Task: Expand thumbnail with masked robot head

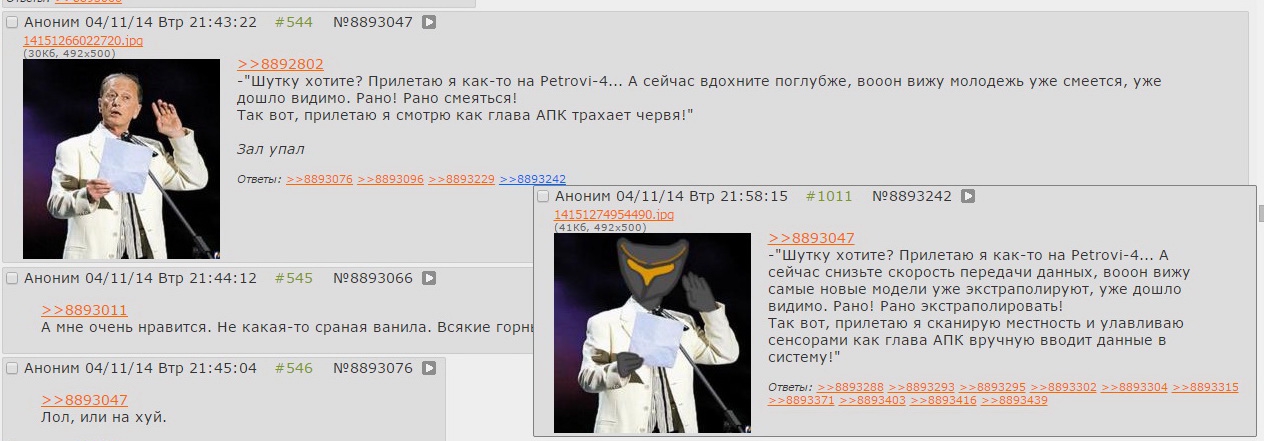Action: [x=652, y=333]
